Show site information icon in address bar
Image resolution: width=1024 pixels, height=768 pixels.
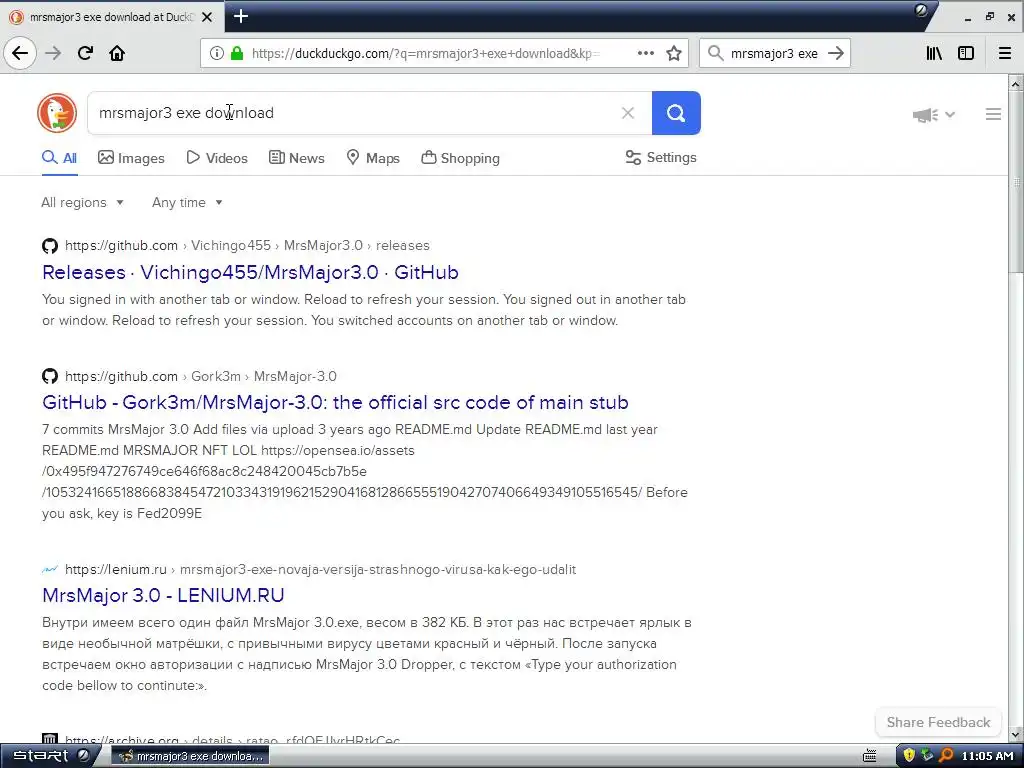tap(217, 54)
